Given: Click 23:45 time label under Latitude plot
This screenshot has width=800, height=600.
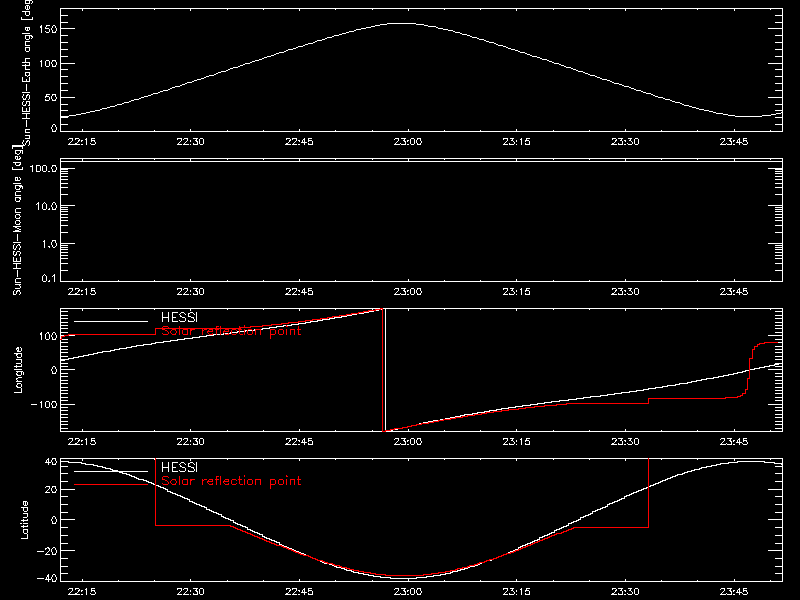Looking at the screenshot, I should click(x=734, y=592).
